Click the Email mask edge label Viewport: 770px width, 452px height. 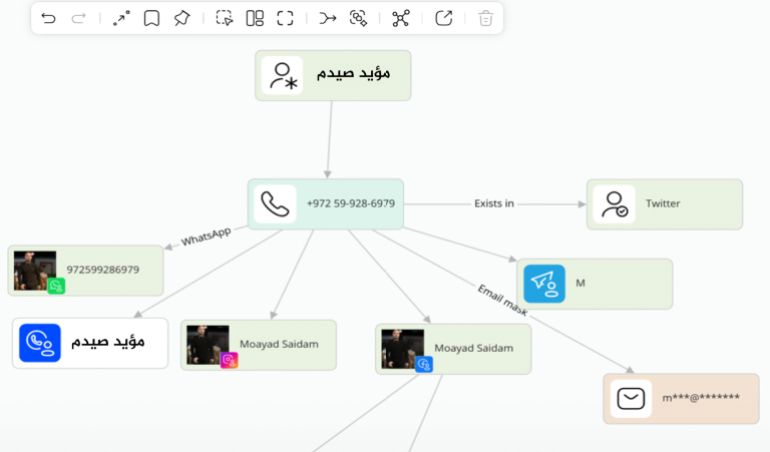pyautogui.click(x=502, y=300)
